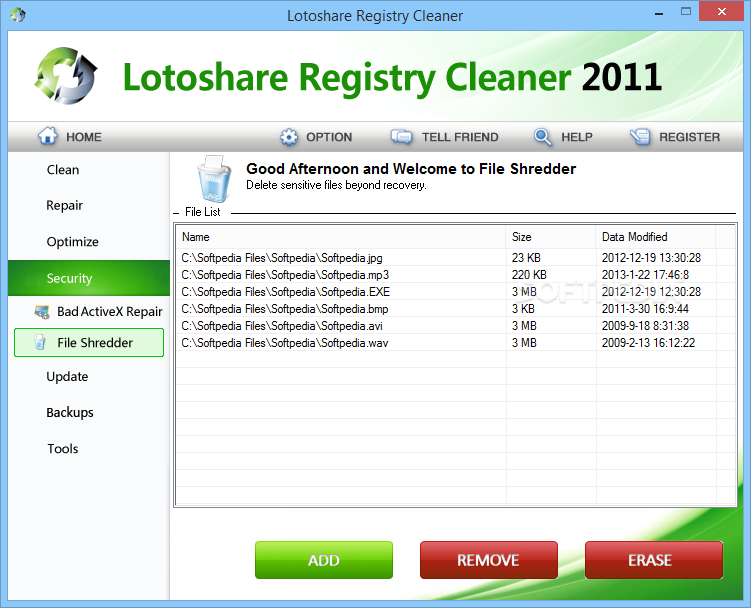Select the Softpedia.jpg file row
This screenshot has width=751, height=608.
coord(456,258)
